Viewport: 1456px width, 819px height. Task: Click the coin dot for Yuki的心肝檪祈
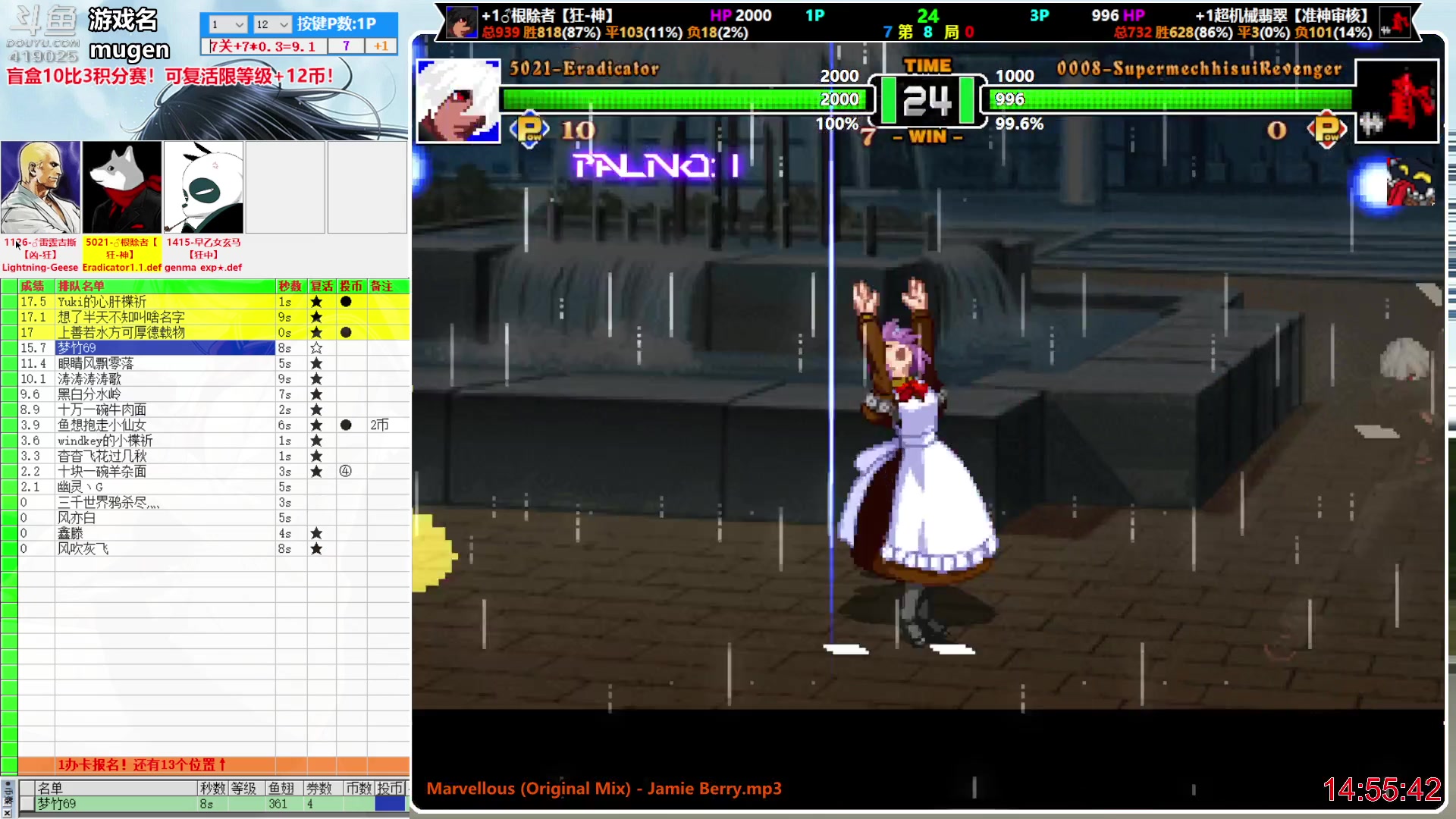346,302
